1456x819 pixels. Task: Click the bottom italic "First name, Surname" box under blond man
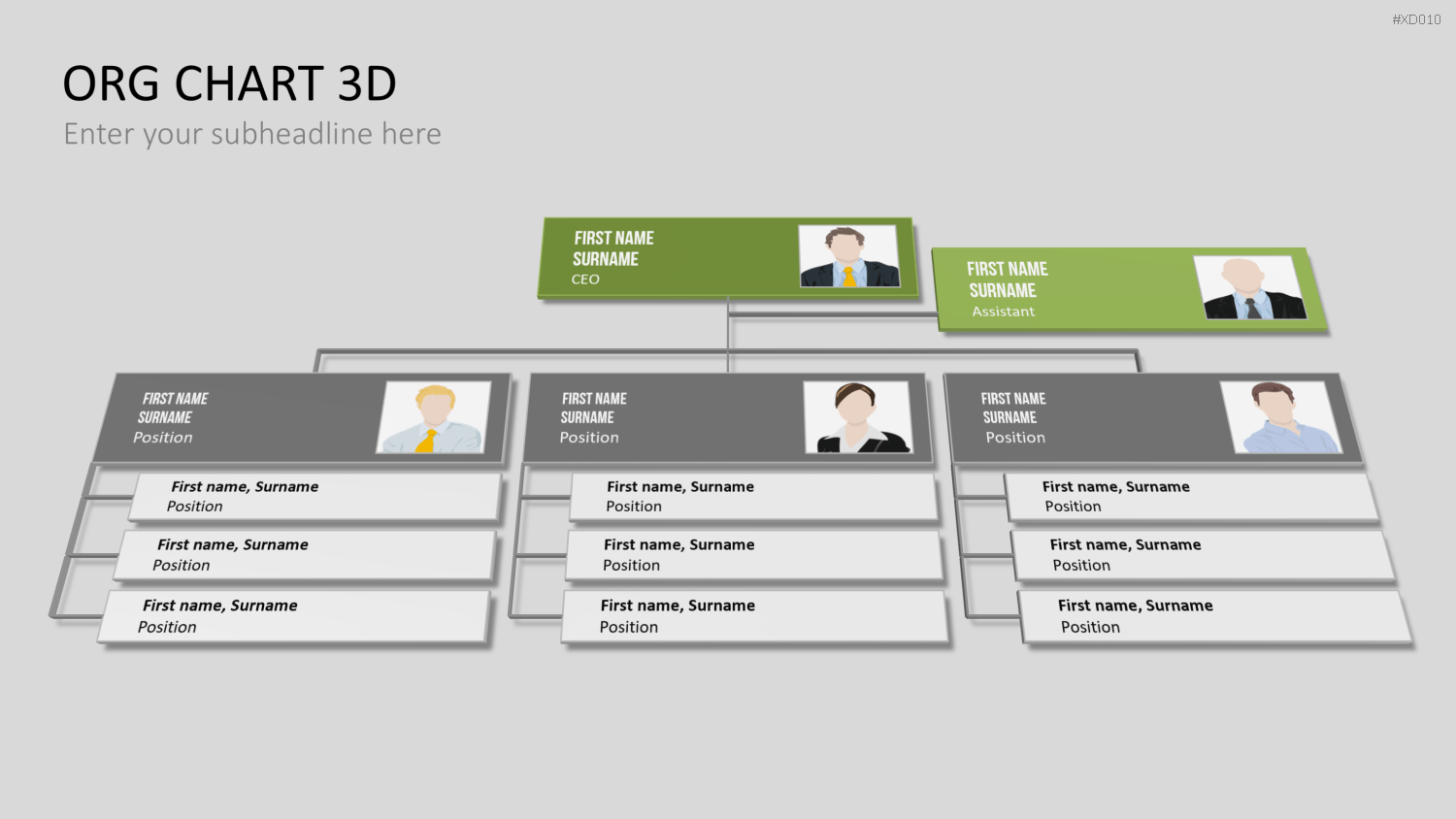coord(294,616)
